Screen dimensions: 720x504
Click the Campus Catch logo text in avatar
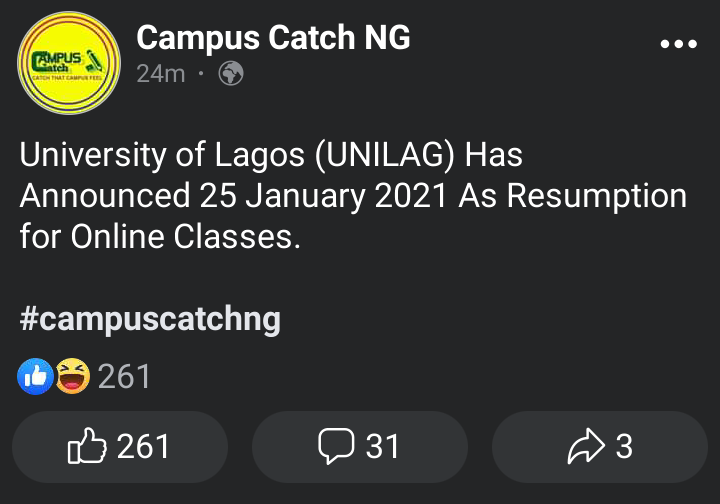click(x=57, y=62)
